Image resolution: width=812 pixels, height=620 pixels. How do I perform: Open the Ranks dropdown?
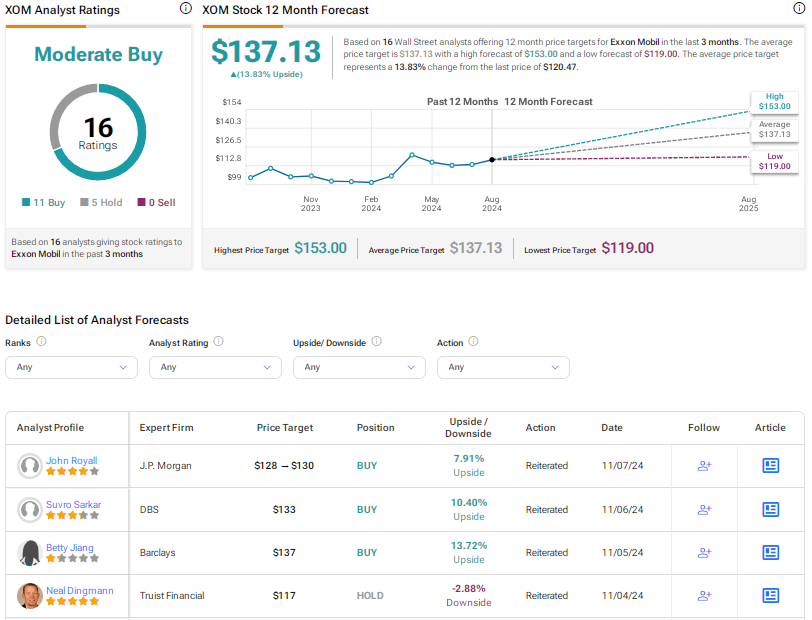point(71,367)
